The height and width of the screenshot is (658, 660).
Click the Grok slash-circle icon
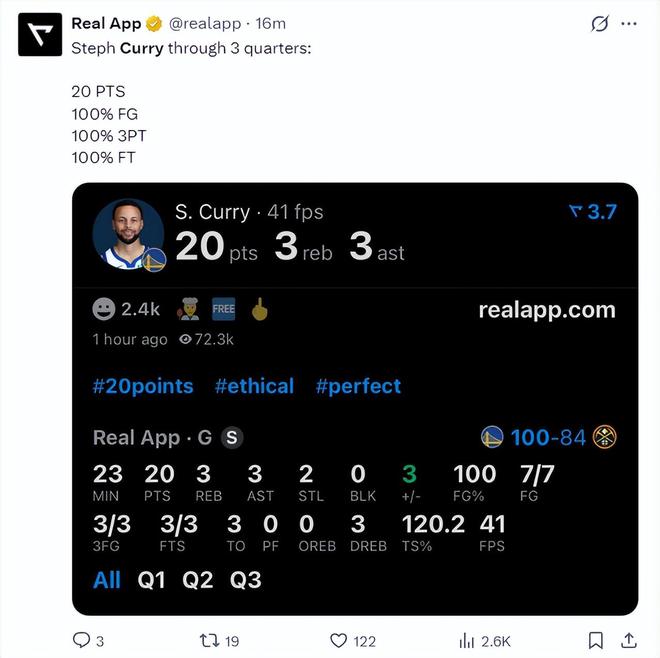599,24
